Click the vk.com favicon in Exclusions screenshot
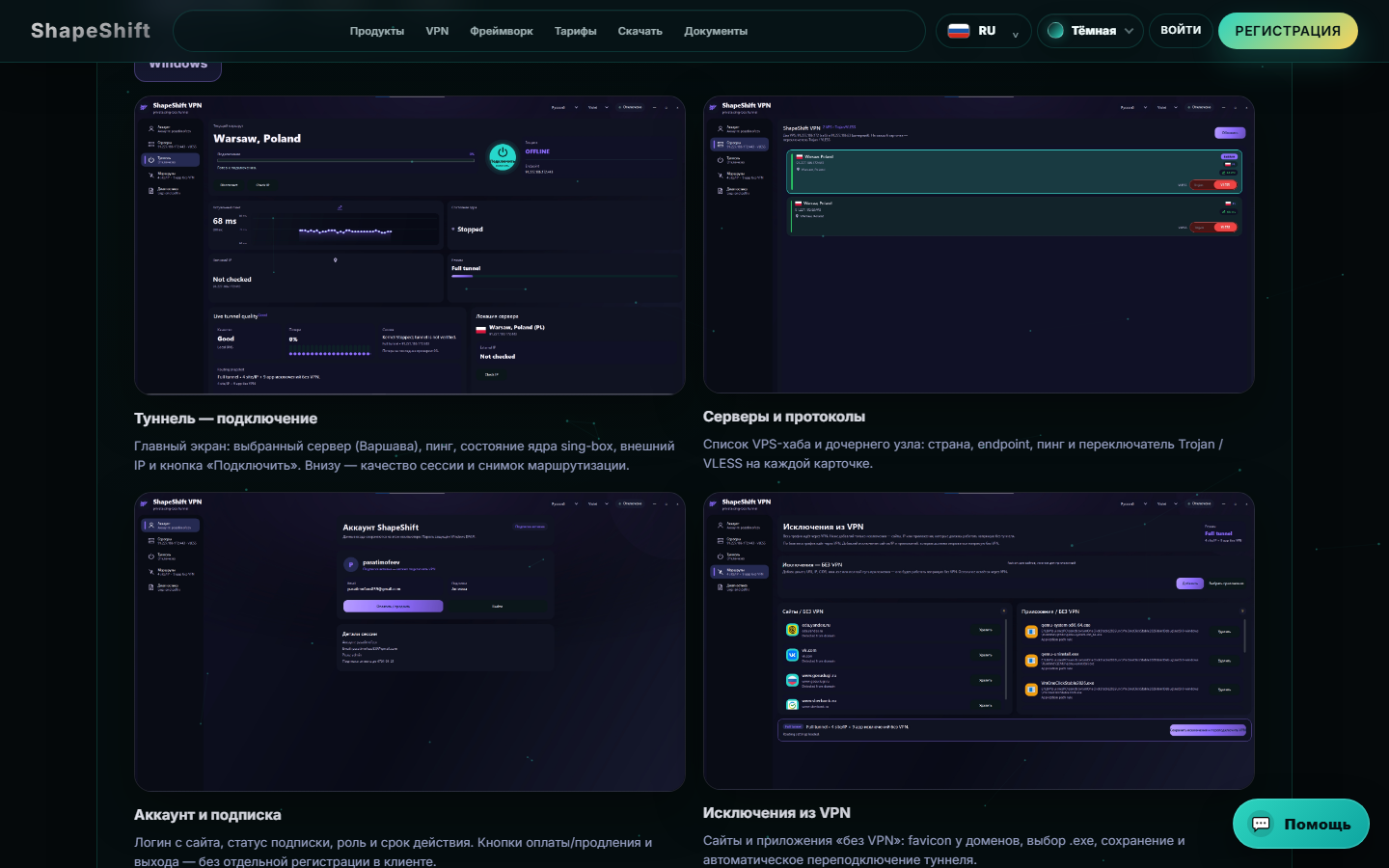Screen dimensions: 1389x868 (x=792, y=654)
